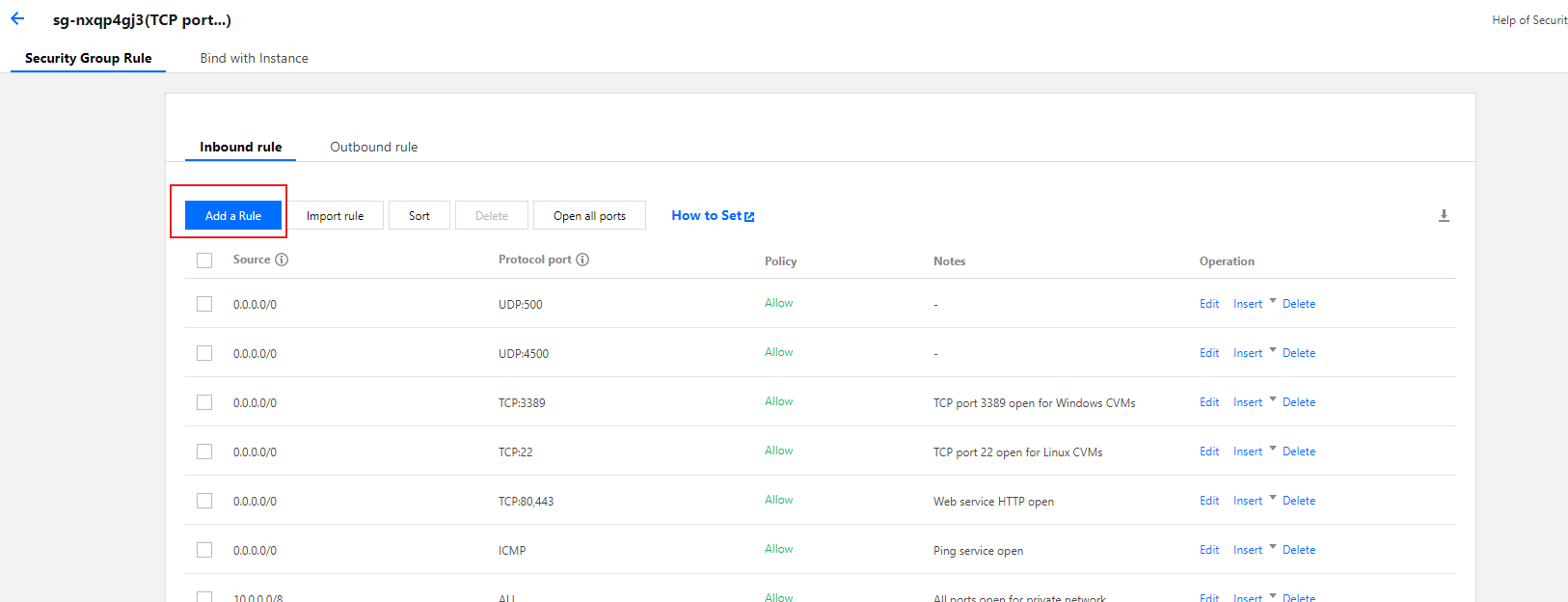Open the How to Set link
This screenshot has width=1568, height=602.
(707, 215)
